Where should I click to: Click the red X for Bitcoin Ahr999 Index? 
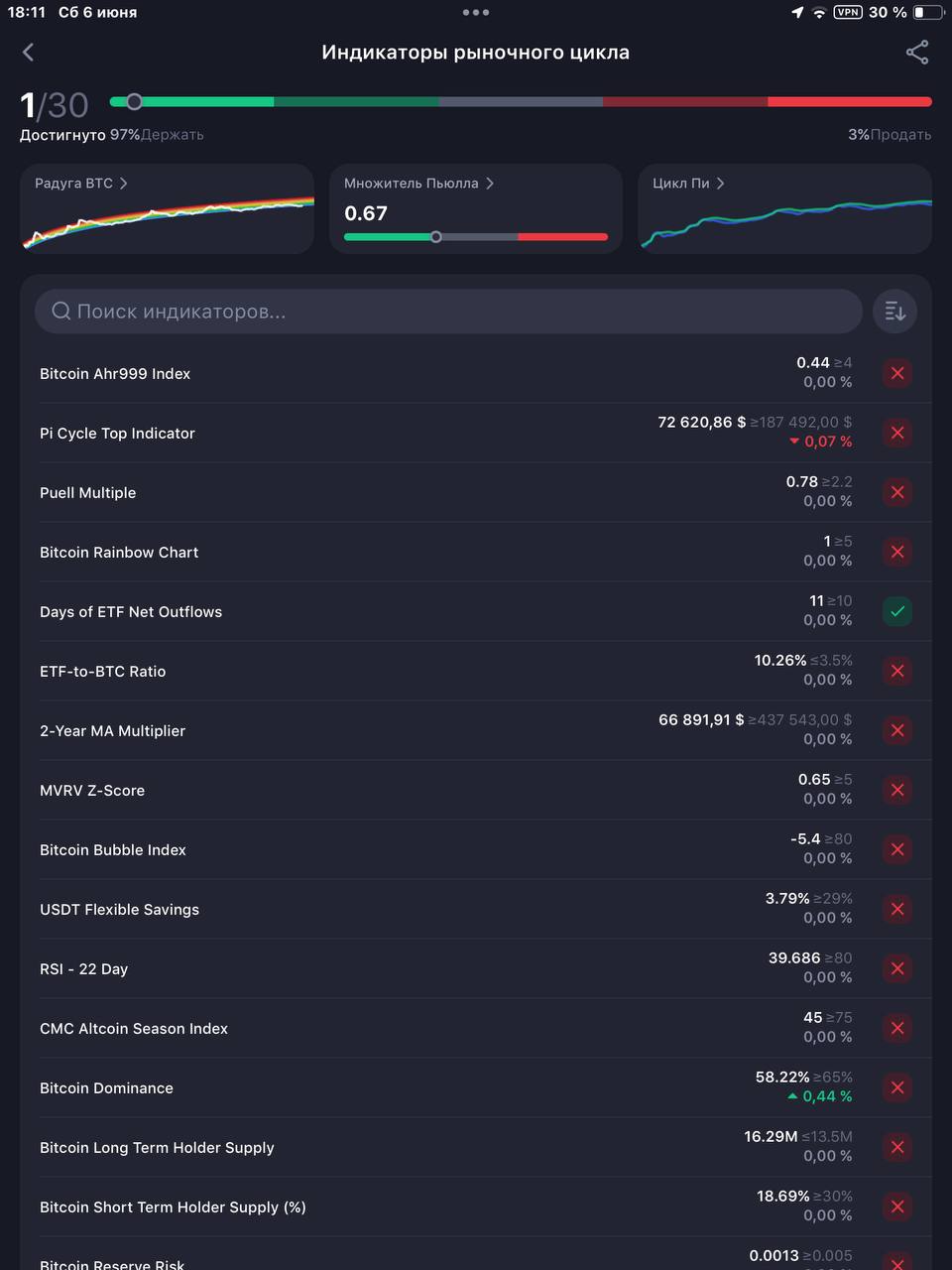pos(897,373)
